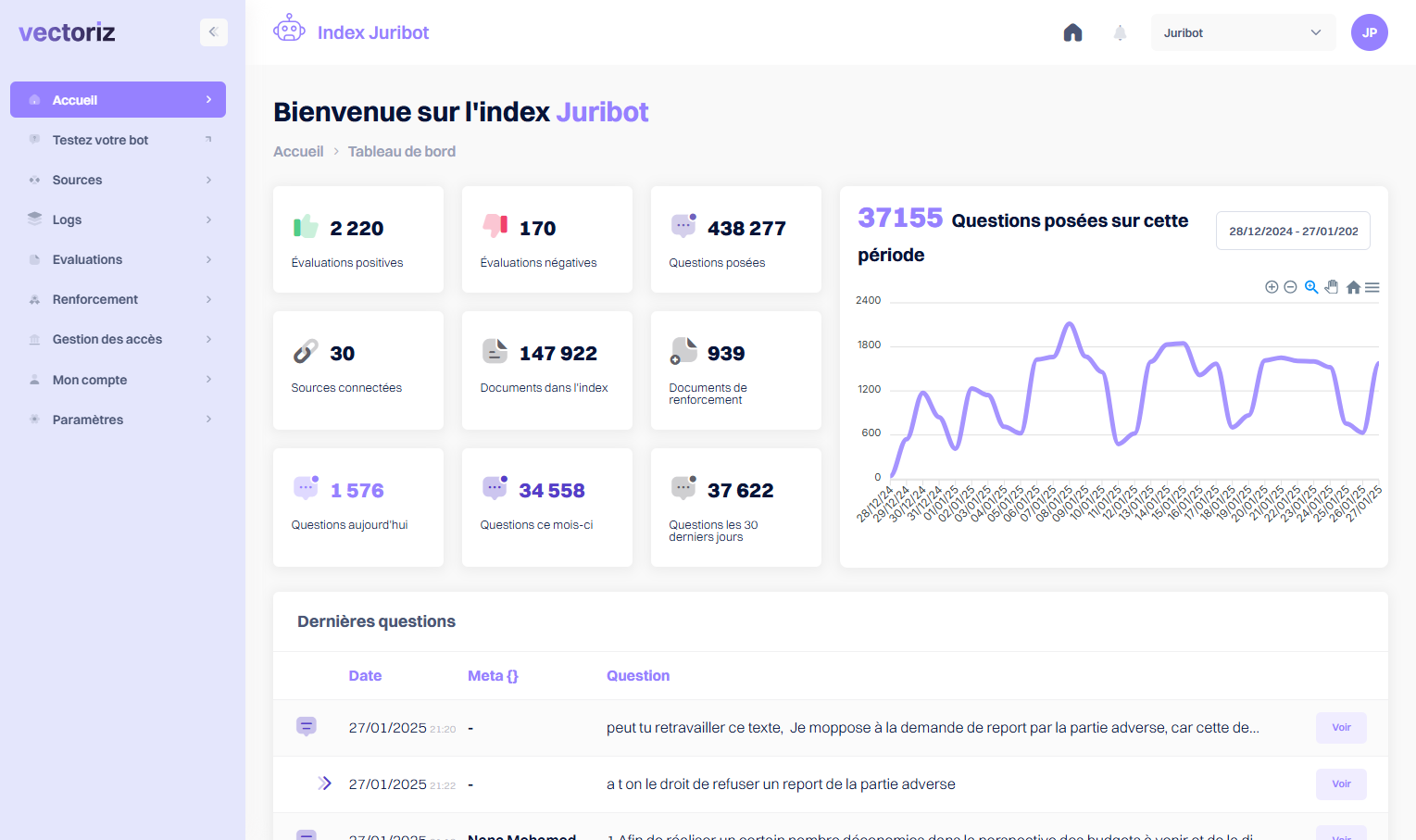Expand the Paramètres chevron
The image size is (1416, 840).
click(x=208, y=419)
